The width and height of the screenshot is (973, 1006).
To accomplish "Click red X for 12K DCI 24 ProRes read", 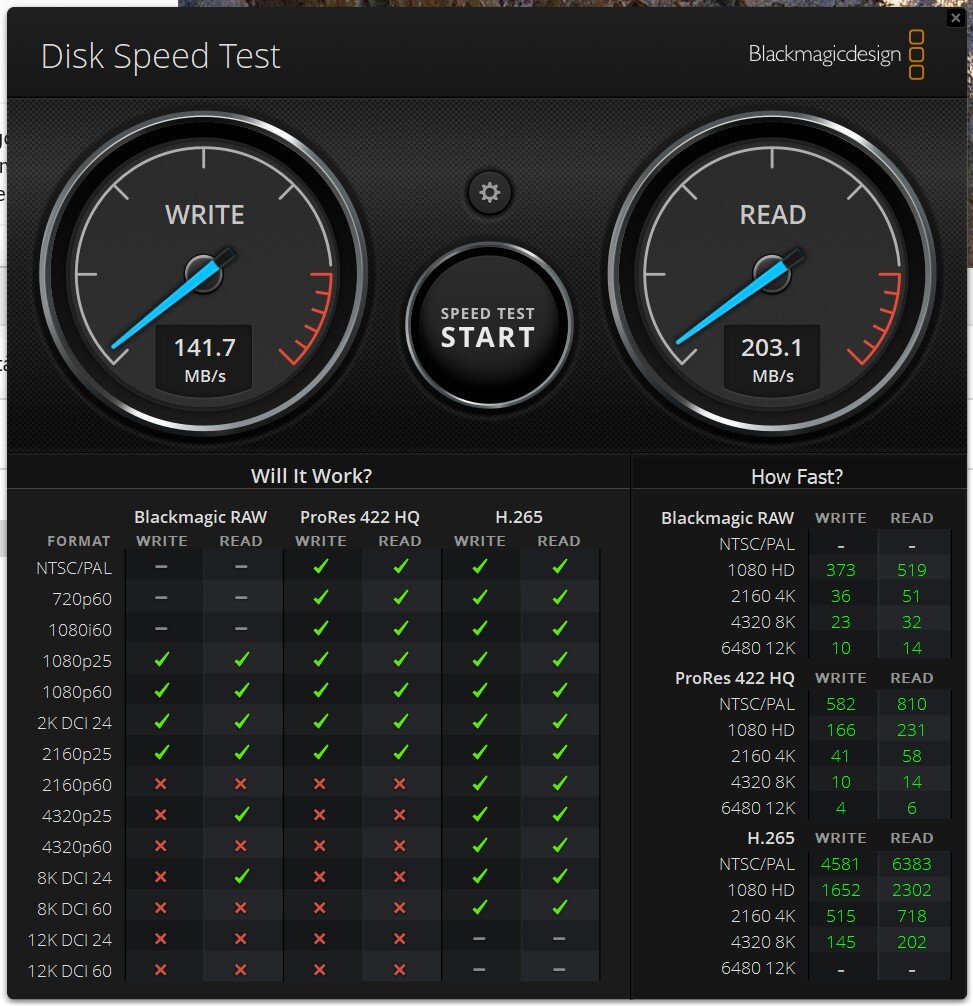I will coord(400,939).
